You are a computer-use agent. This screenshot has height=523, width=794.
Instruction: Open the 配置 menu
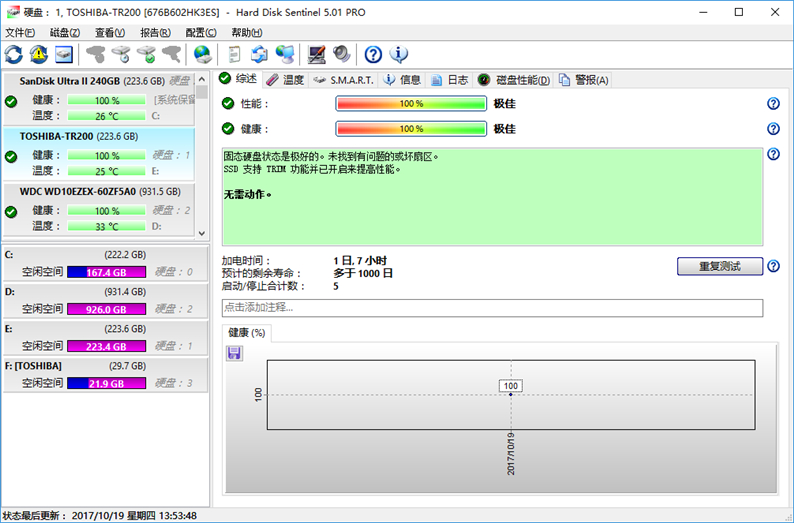click(x=201, y=33)
